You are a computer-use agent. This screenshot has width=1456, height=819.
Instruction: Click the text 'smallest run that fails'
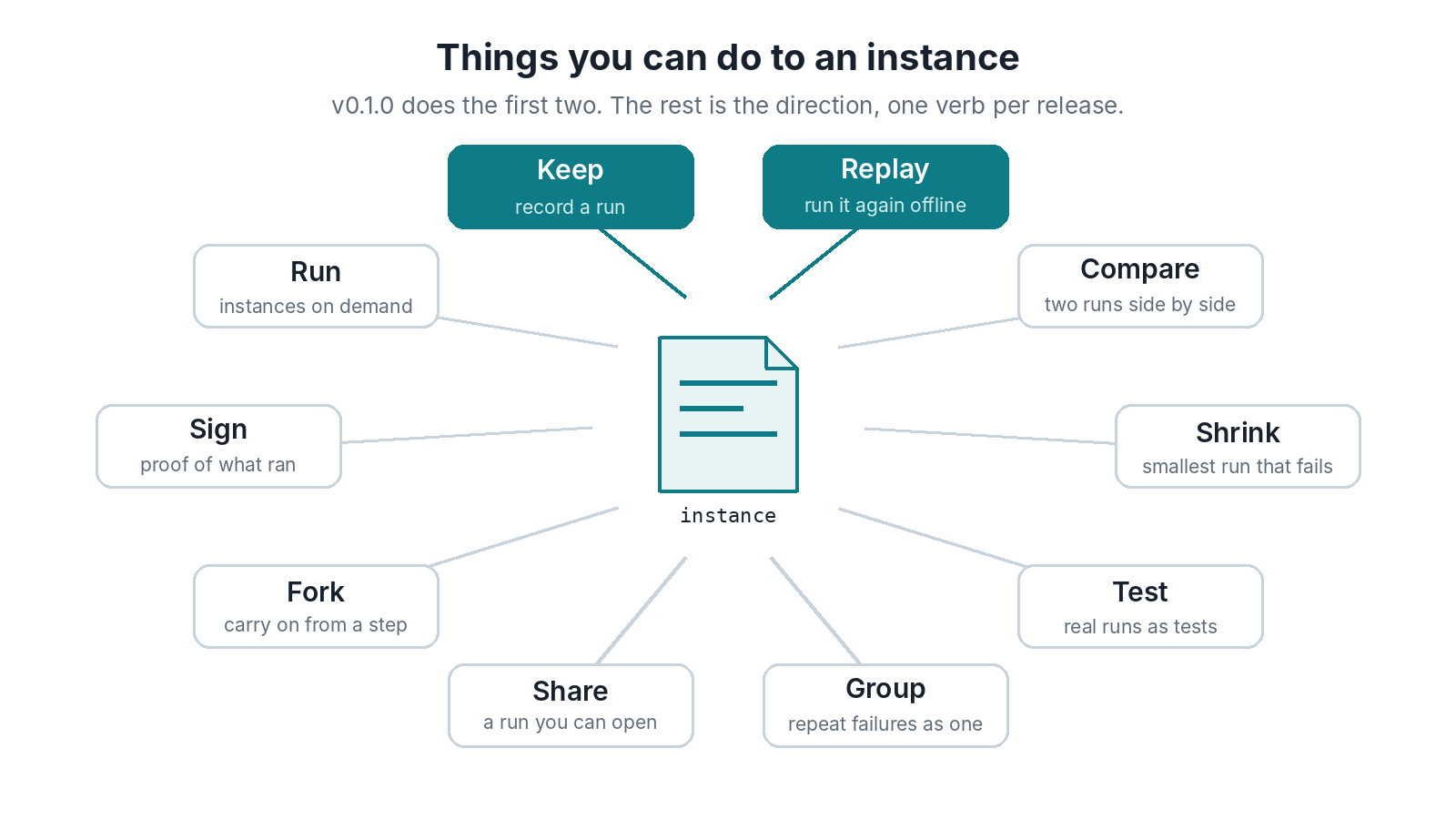click(x=1238, y=467)
